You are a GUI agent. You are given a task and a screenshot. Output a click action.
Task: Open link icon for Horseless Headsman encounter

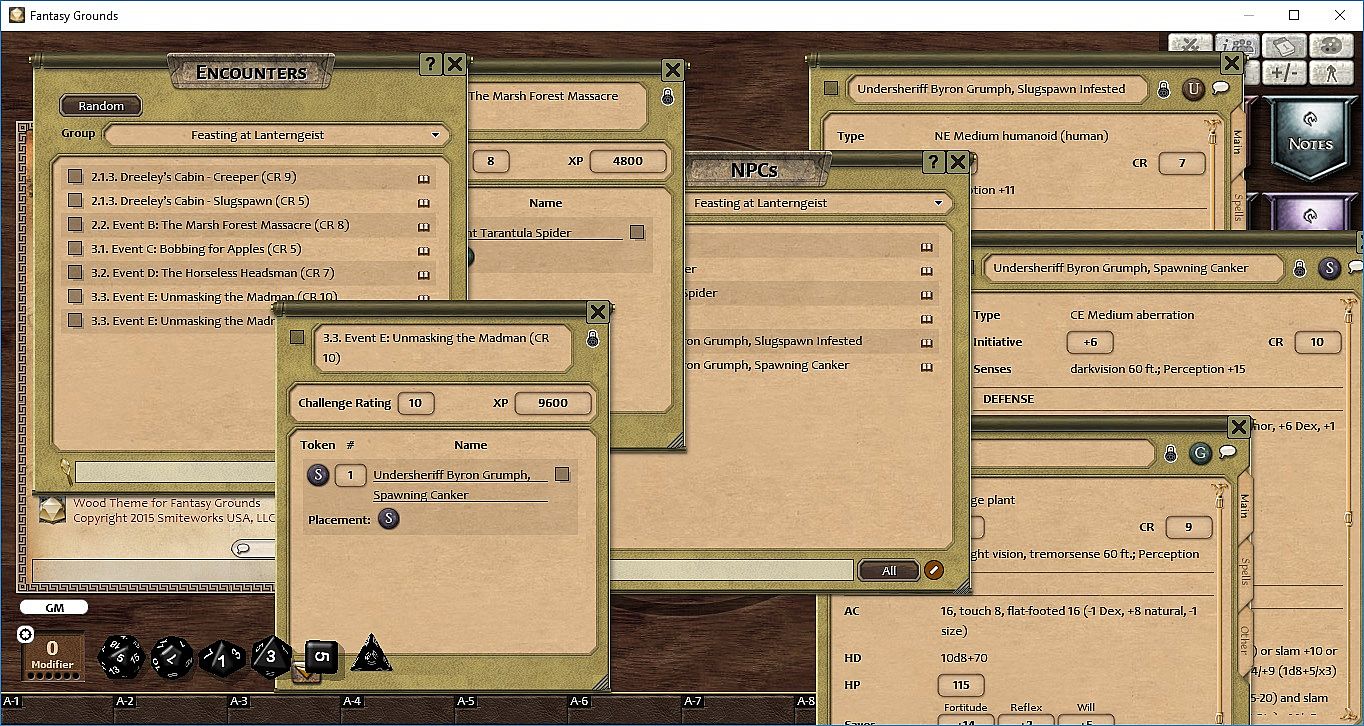coord(423,274)
